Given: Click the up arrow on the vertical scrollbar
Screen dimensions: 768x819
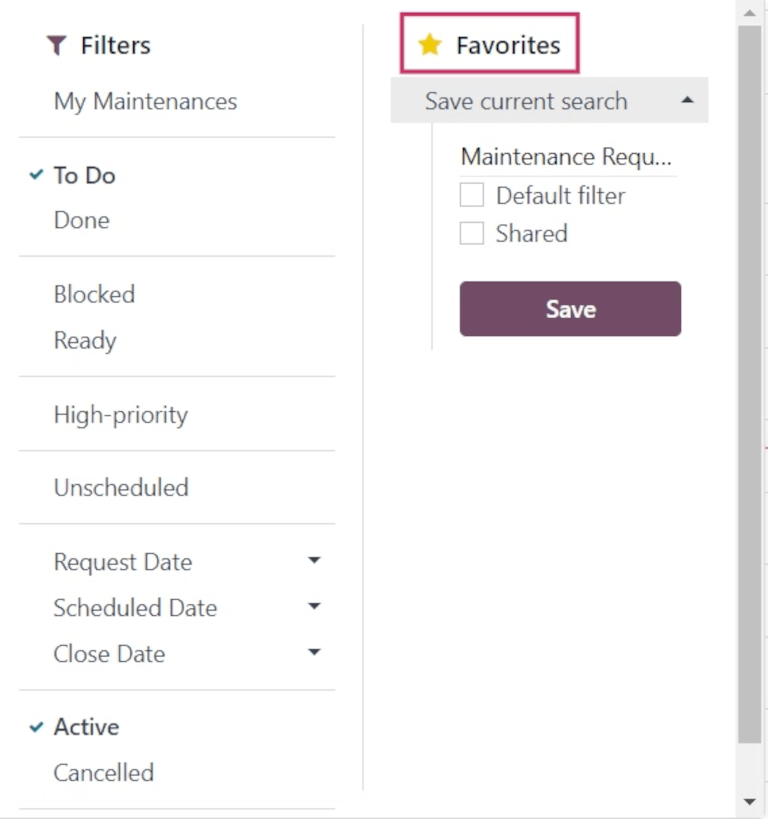Looking at the screenshot, I should click(x=751, y=12).
